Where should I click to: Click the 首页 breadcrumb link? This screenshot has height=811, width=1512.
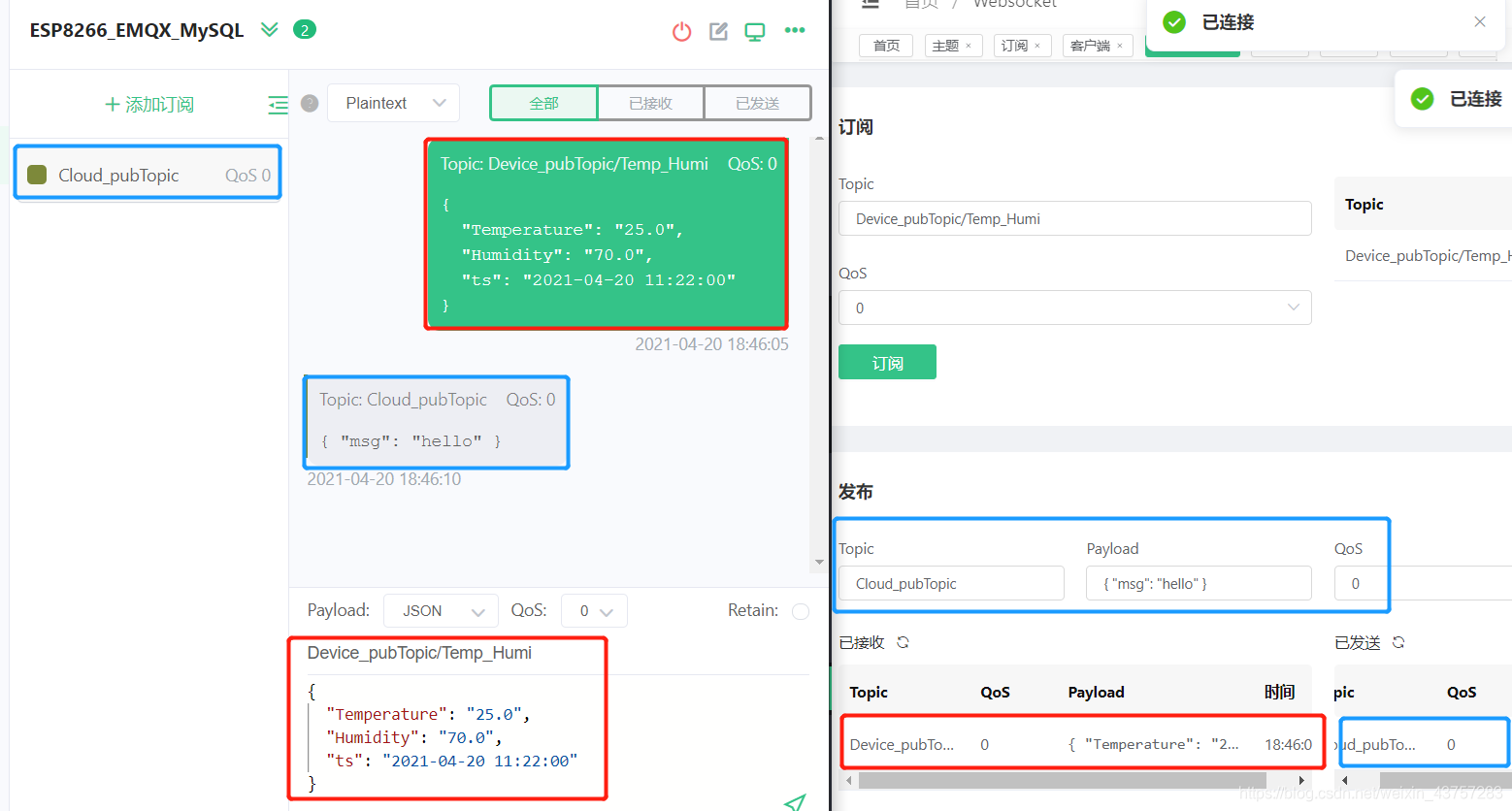pyautogui.click(x=921, y=4)
